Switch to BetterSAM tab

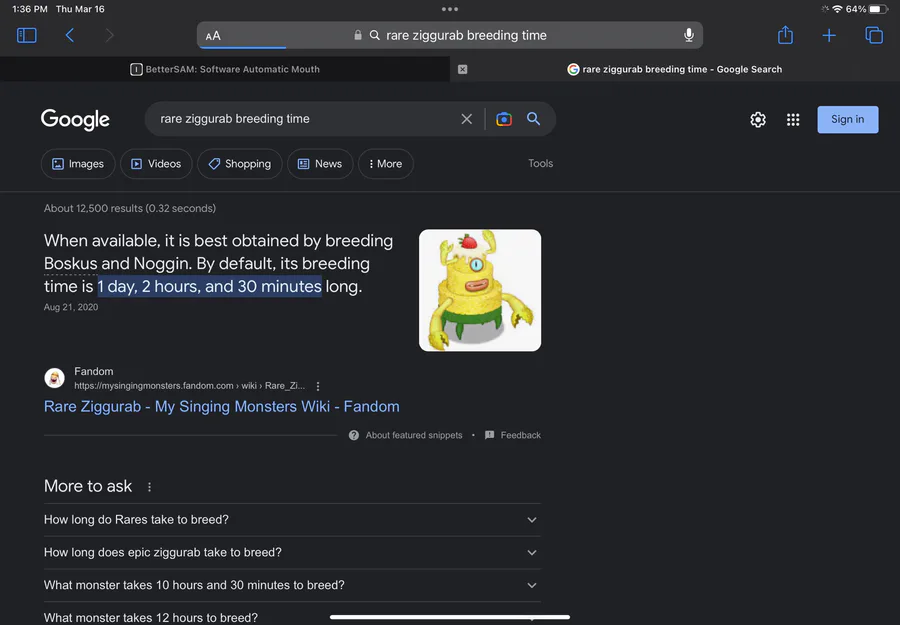225,69
